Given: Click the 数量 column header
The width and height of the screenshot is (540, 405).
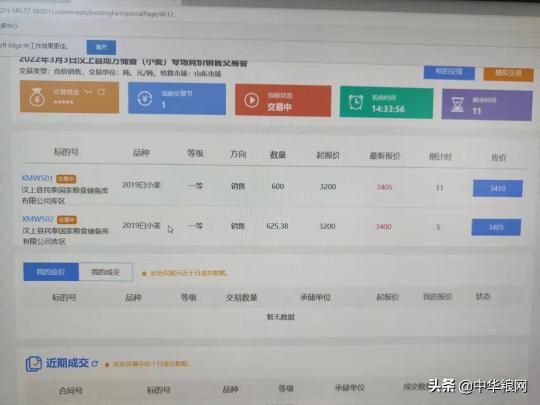Looking at the screenshot, I should 278,155.
